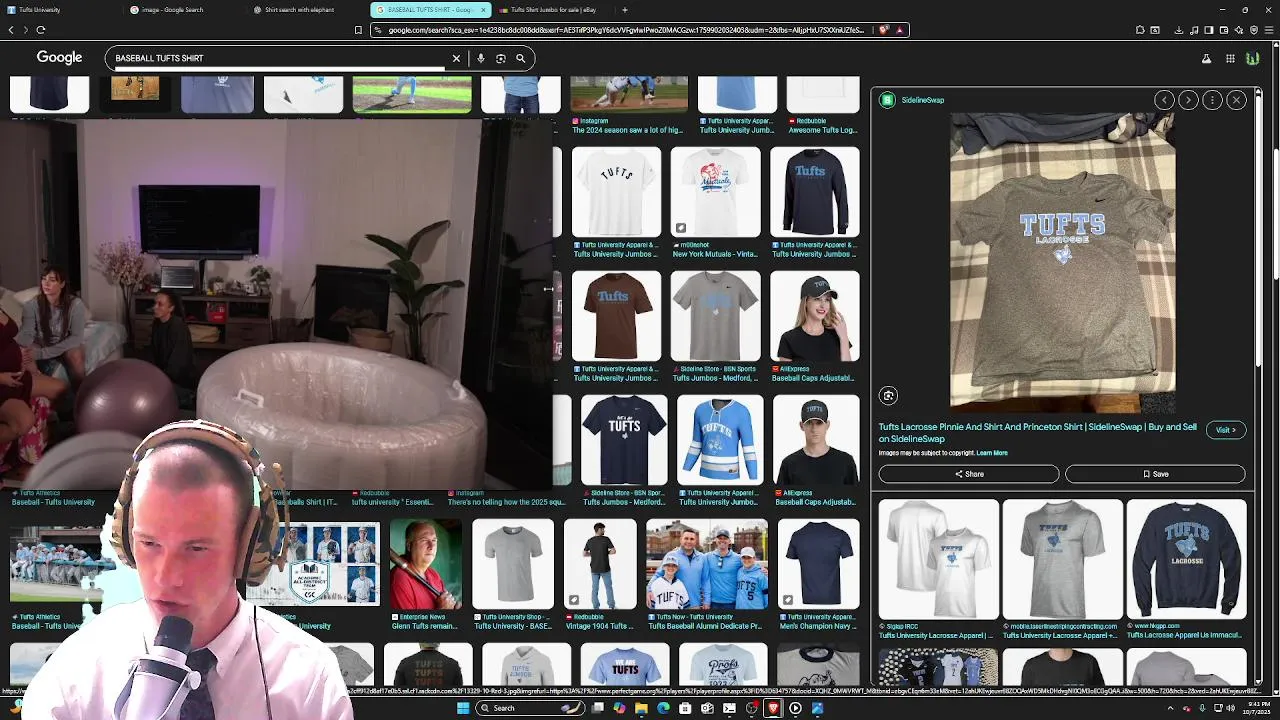This screenshot has height=720, width=1280.
Task: Open the Tufts Lacrosse Pinnie title link
Action: 1037,432
